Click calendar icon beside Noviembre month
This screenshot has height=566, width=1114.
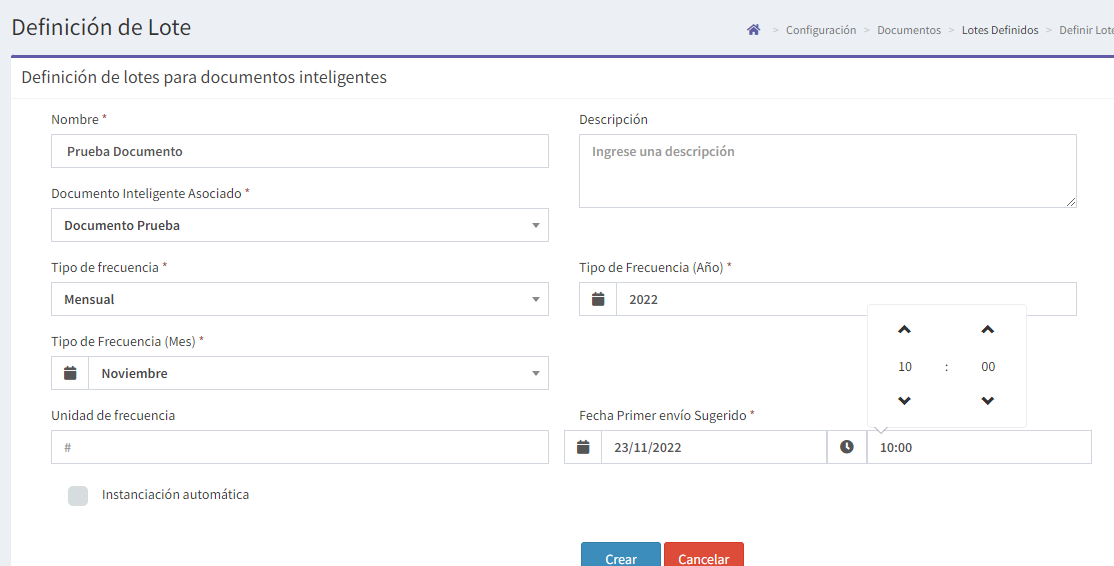pyautogui.click(x=70, y=373)
